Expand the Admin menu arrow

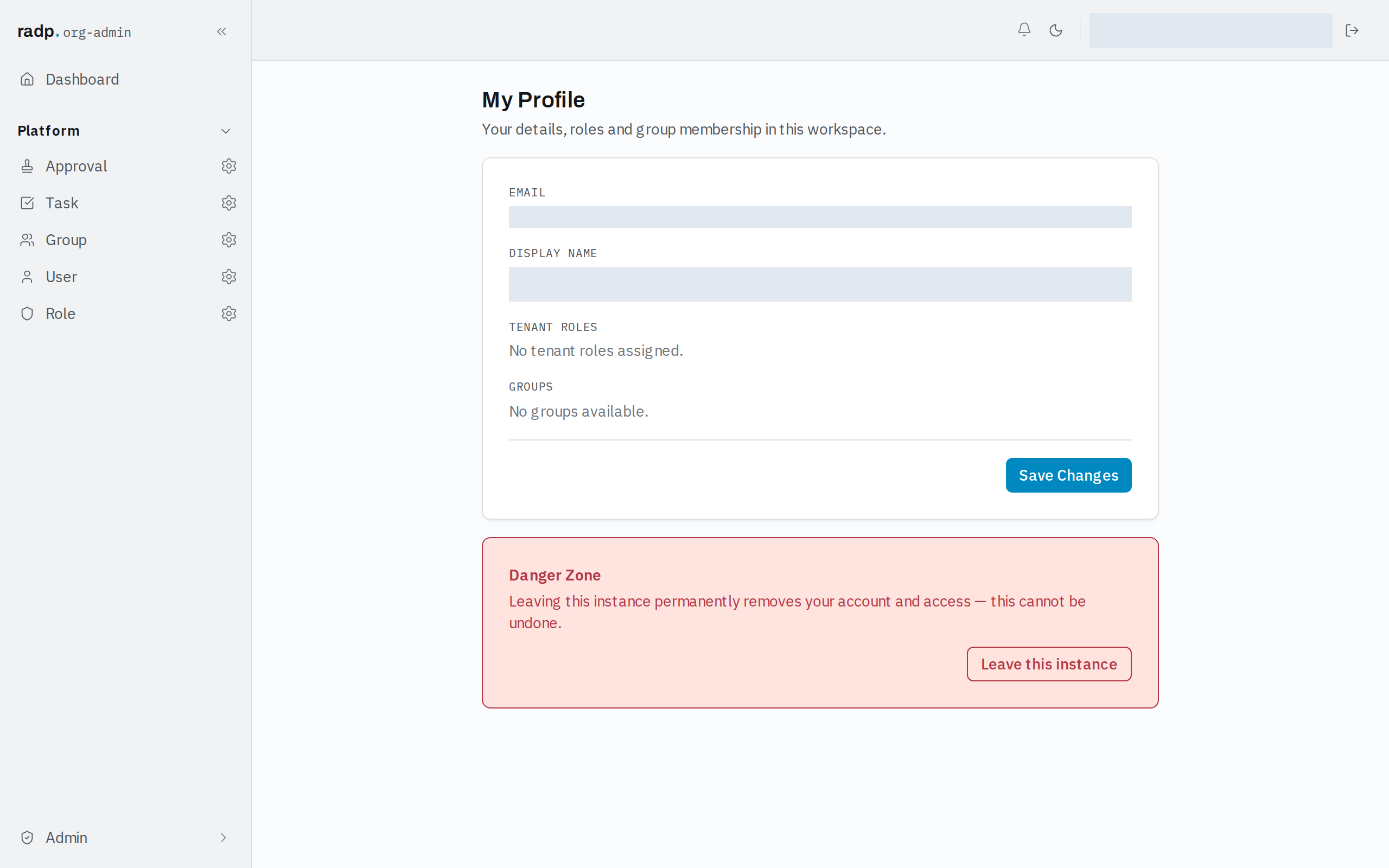point(224,838)
